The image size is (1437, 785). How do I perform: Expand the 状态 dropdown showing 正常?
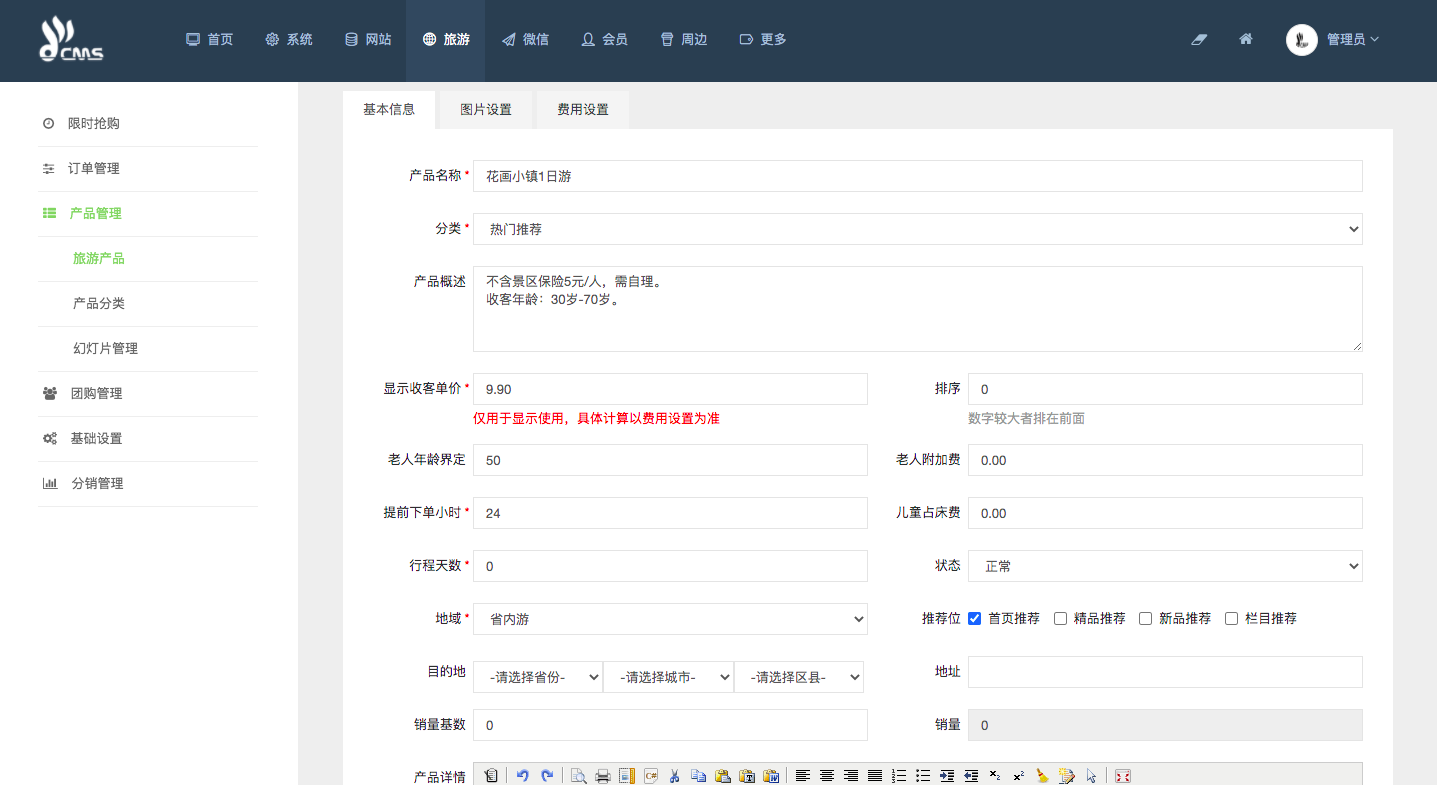[x=1165, y=566]
